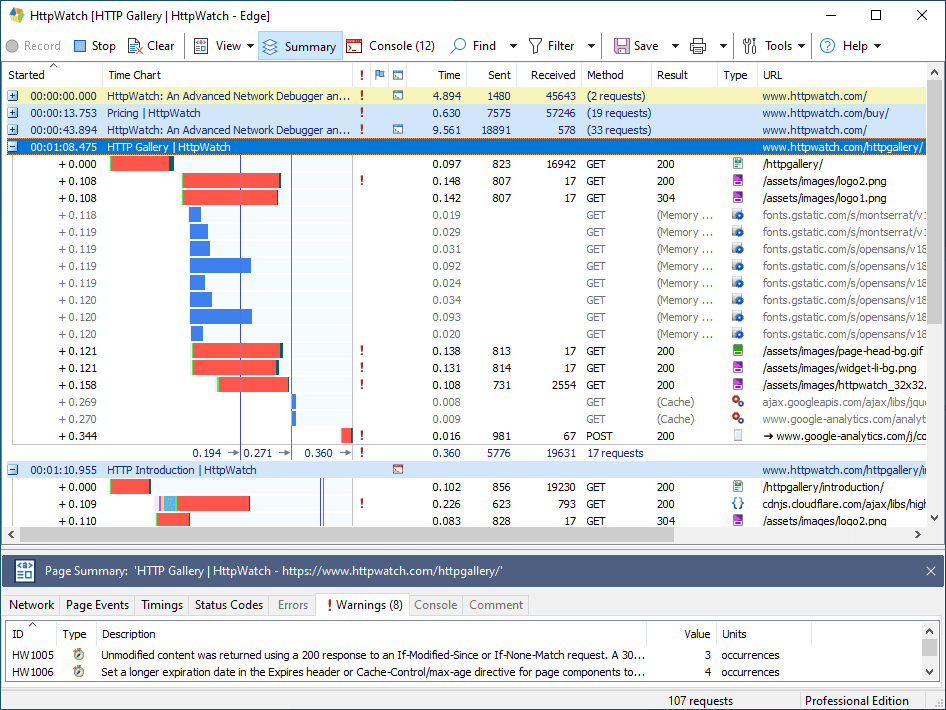Click the POST request type icon
Screen dimensions: 946x710
pos(737,436)
